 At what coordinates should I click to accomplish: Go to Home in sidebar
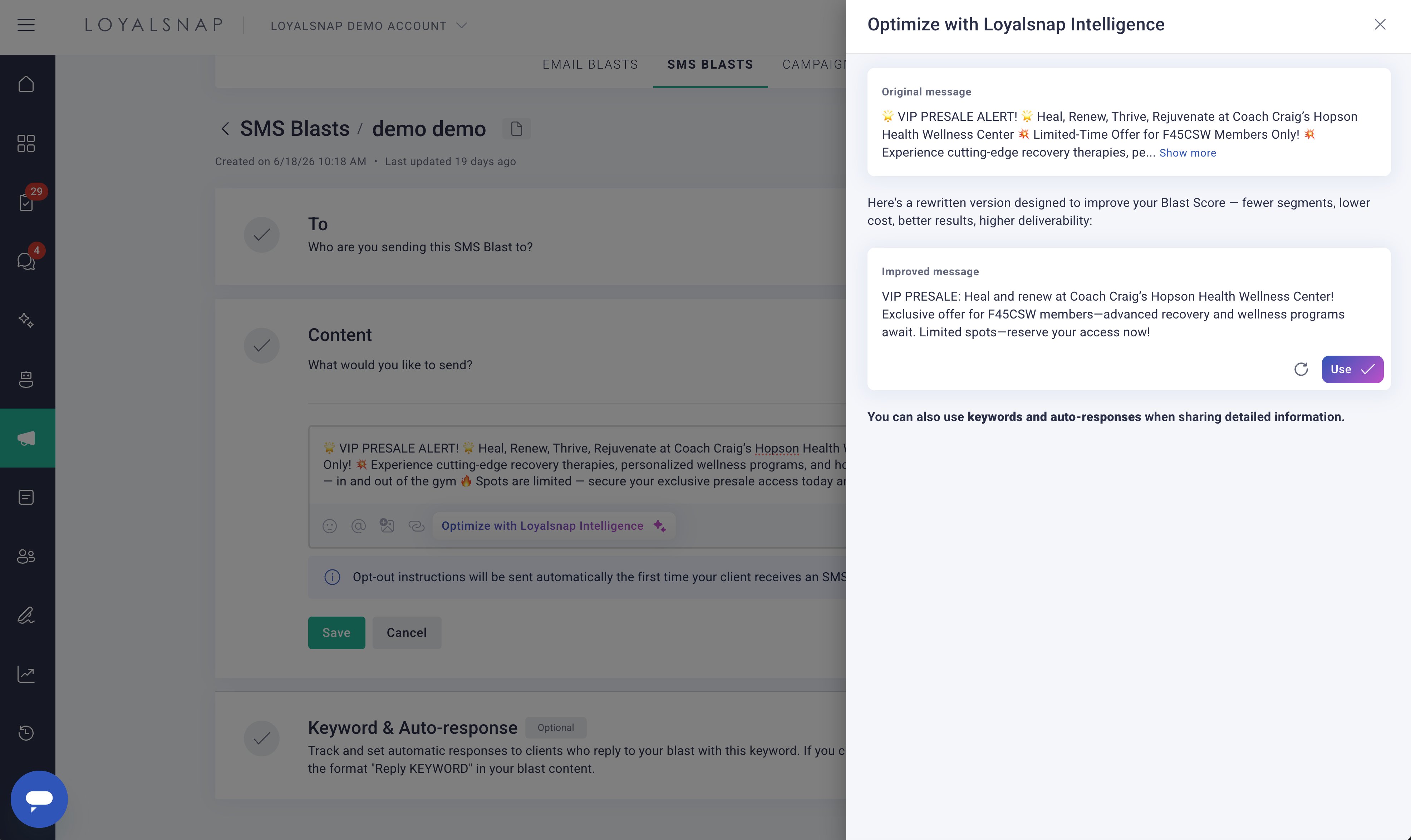(x=26, y=84)
